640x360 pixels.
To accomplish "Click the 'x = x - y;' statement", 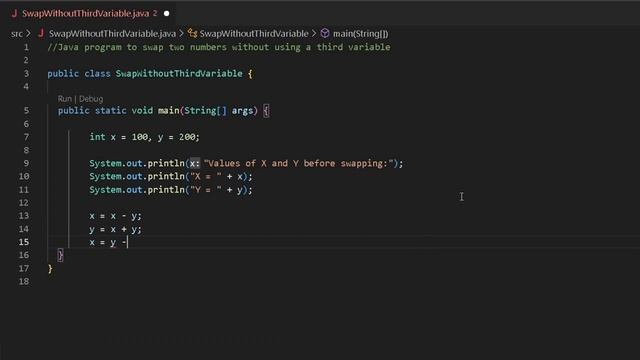I will point(115,216).
